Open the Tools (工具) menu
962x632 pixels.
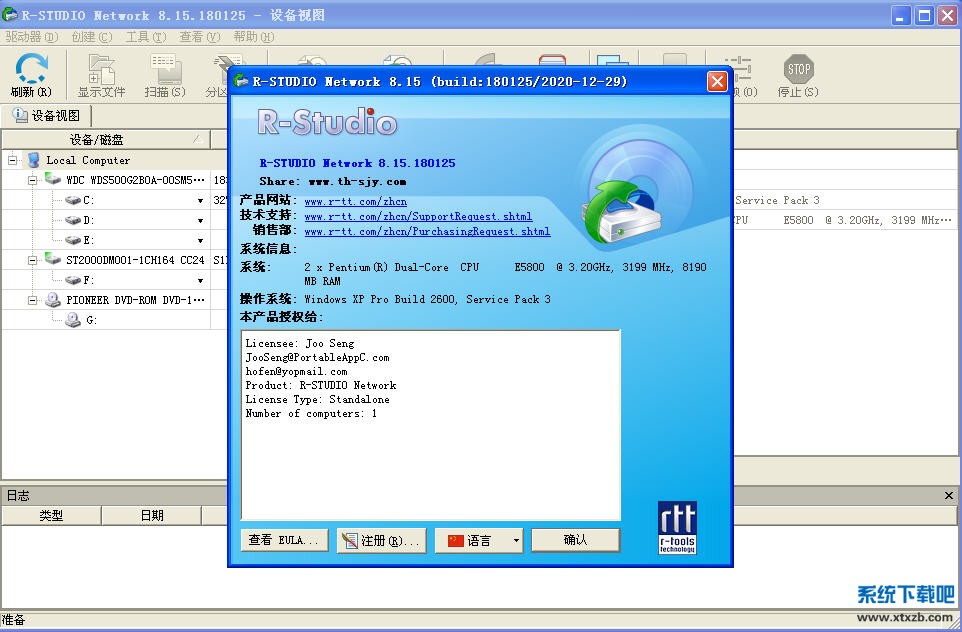point(145,37)
